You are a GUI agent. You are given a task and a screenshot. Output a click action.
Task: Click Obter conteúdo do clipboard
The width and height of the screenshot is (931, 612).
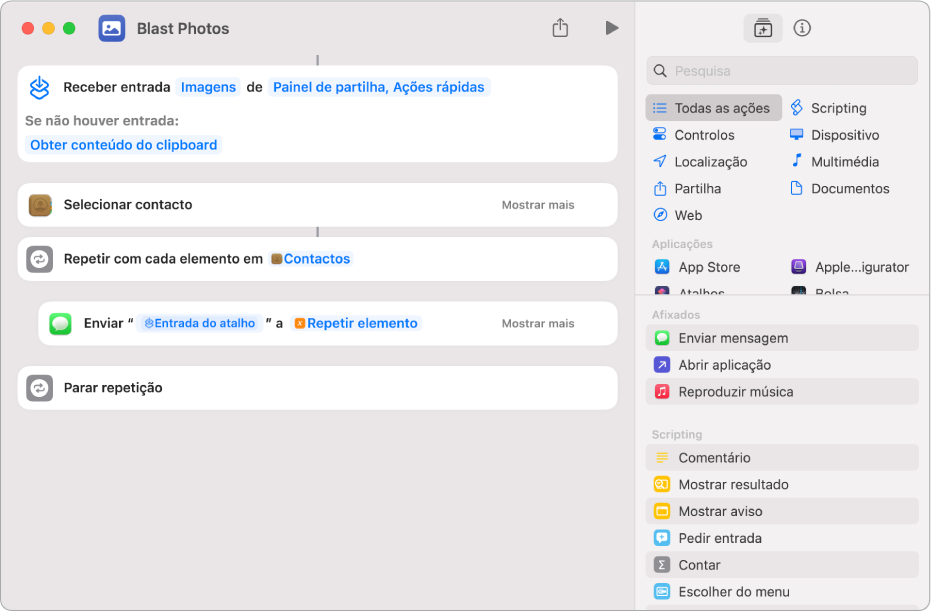pyautogui.click(x=124, y=145)
